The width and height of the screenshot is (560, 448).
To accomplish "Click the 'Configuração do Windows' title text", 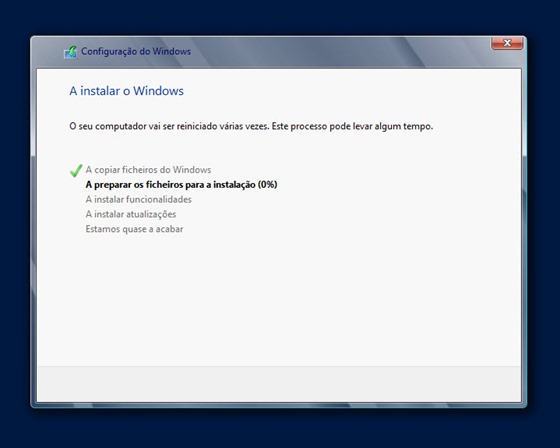I will 136,51.
